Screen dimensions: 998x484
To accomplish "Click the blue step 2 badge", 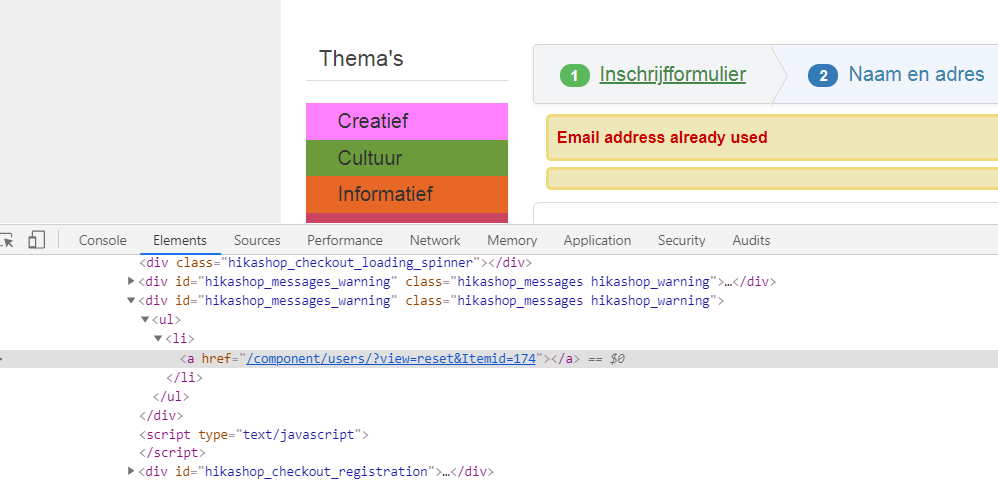I will 823,76.
